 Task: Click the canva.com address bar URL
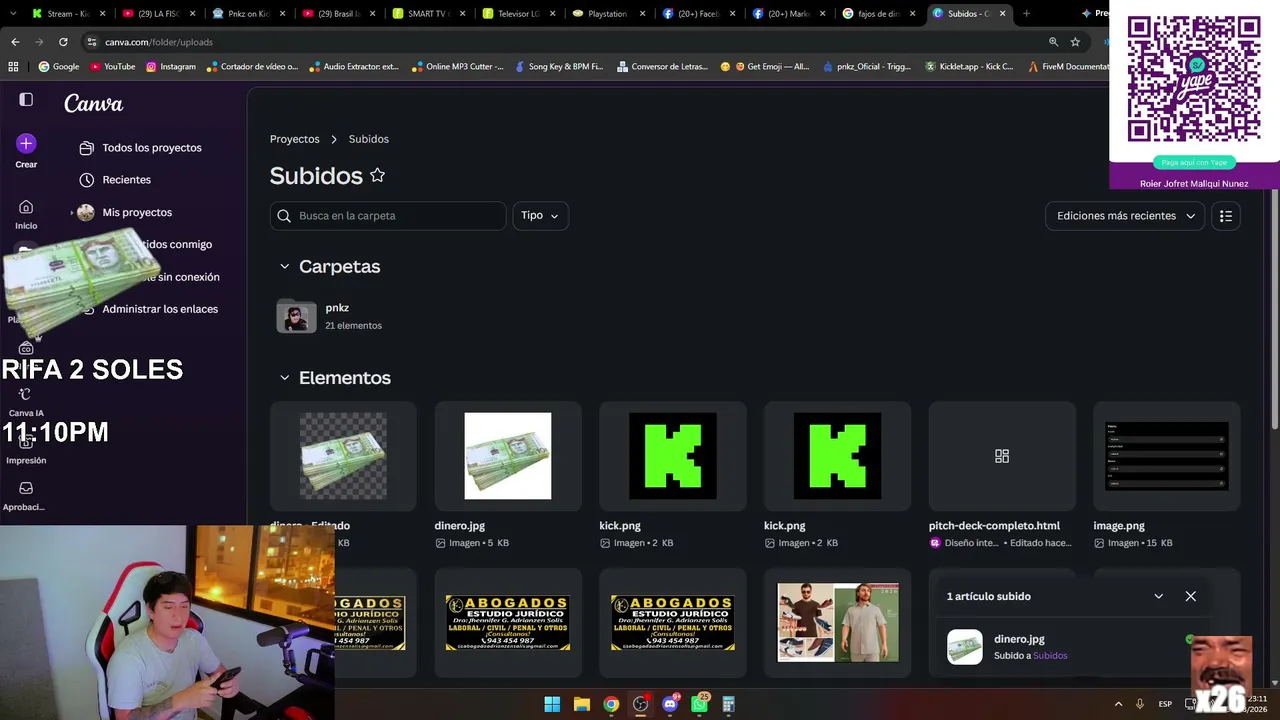159,42
